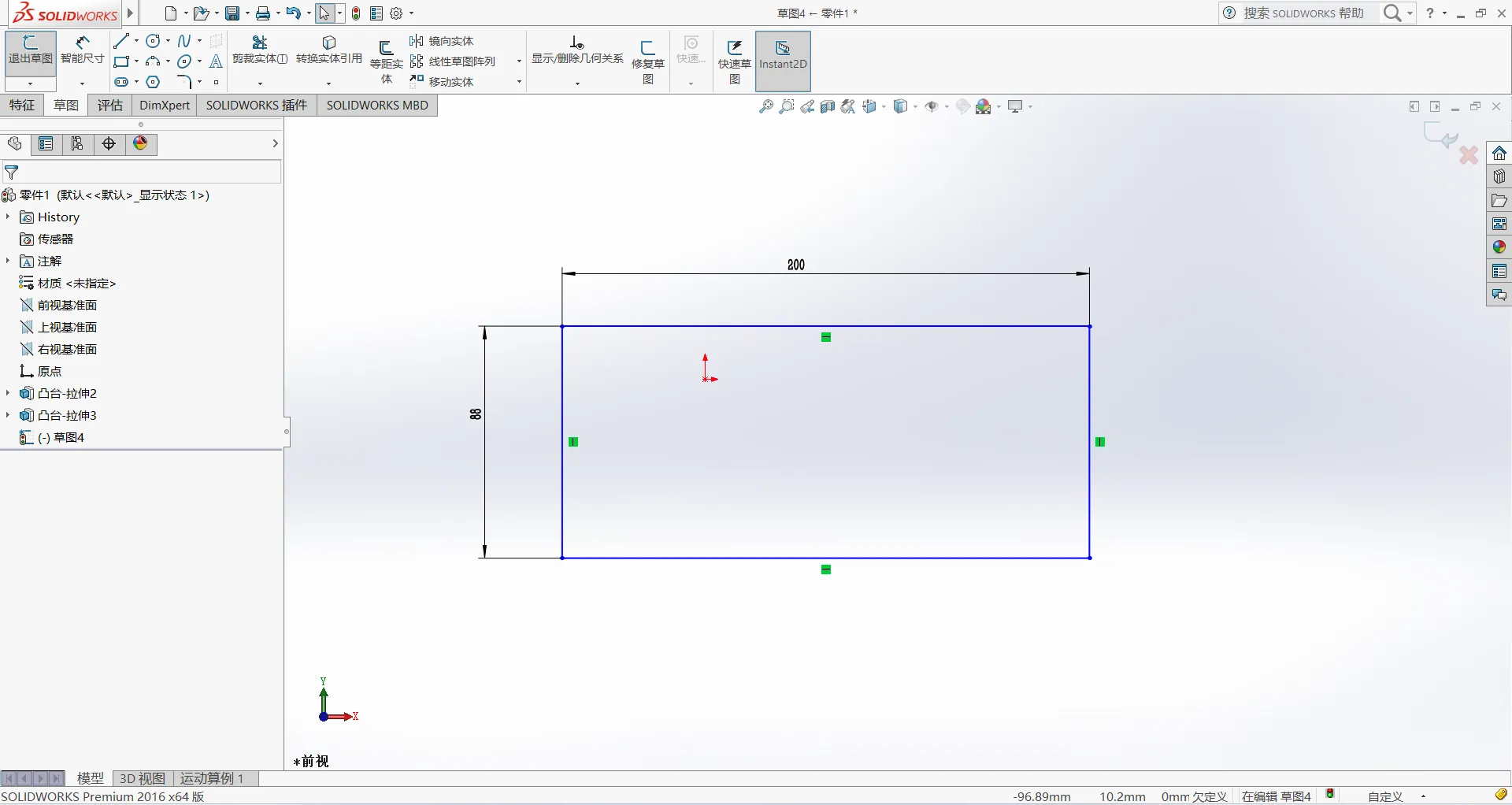Image resolution: width=1512 pixels, height=805 pixels.
Task: Click Trim Entities (剪裁实体) tool
Action: pyautogui.click(x=260, y=50)
